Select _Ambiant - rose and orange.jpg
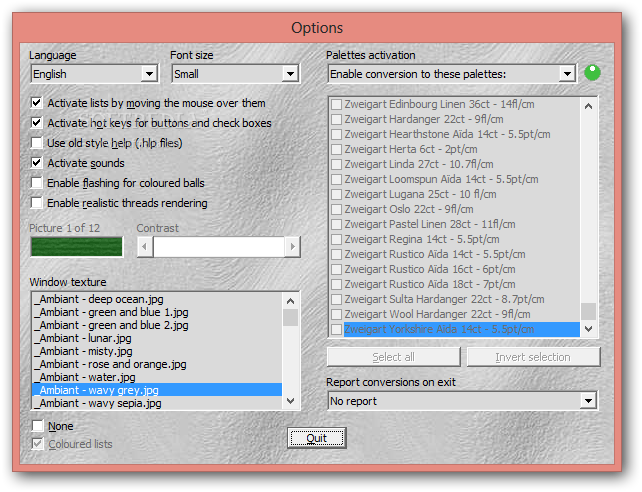The image size is (642, 492). click(157, 364)
